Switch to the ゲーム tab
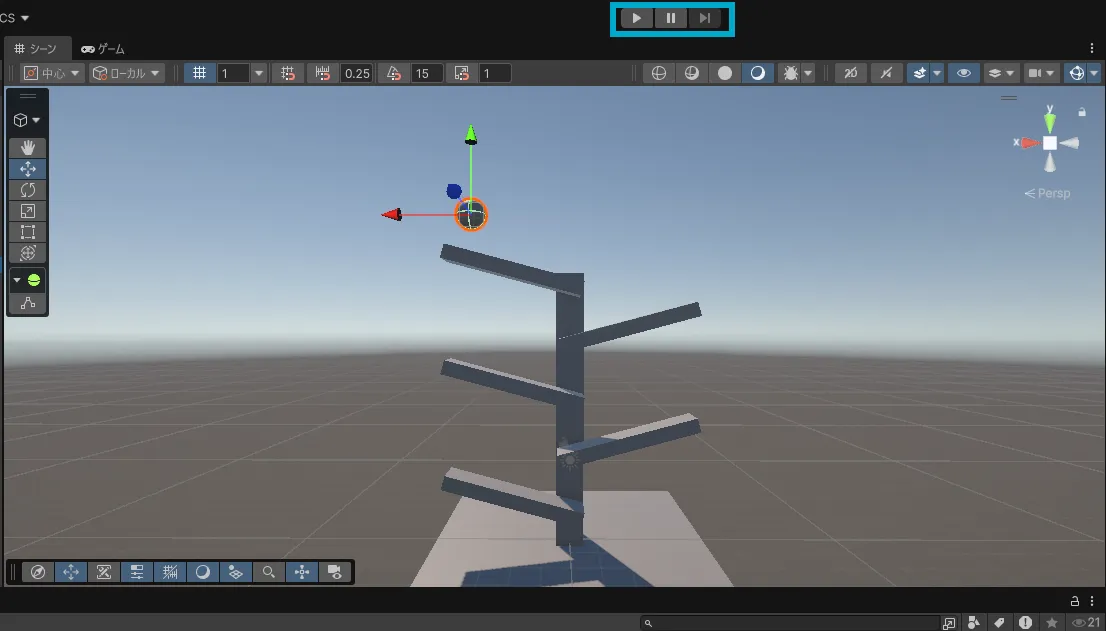Image resolution: width=1106 pixels, height=631 pixels. [x=103, y=48]
